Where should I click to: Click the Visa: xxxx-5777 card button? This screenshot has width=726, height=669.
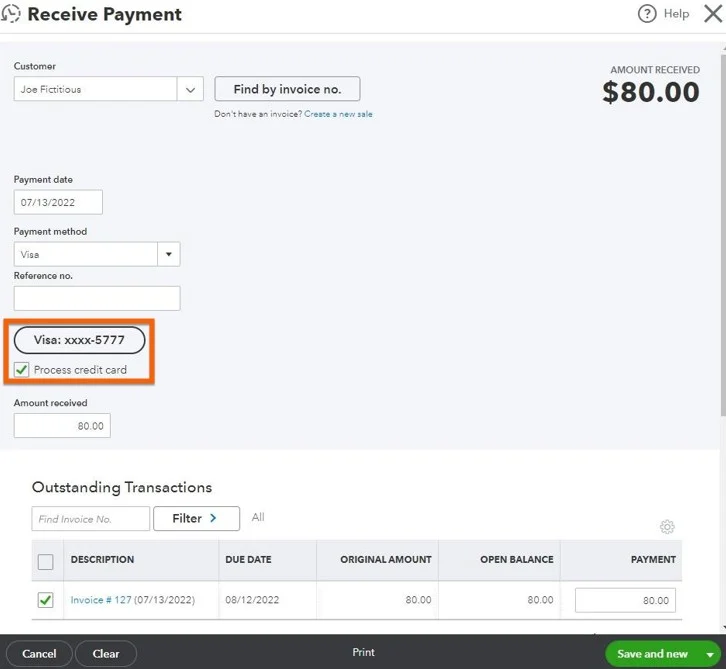[80, 340]
